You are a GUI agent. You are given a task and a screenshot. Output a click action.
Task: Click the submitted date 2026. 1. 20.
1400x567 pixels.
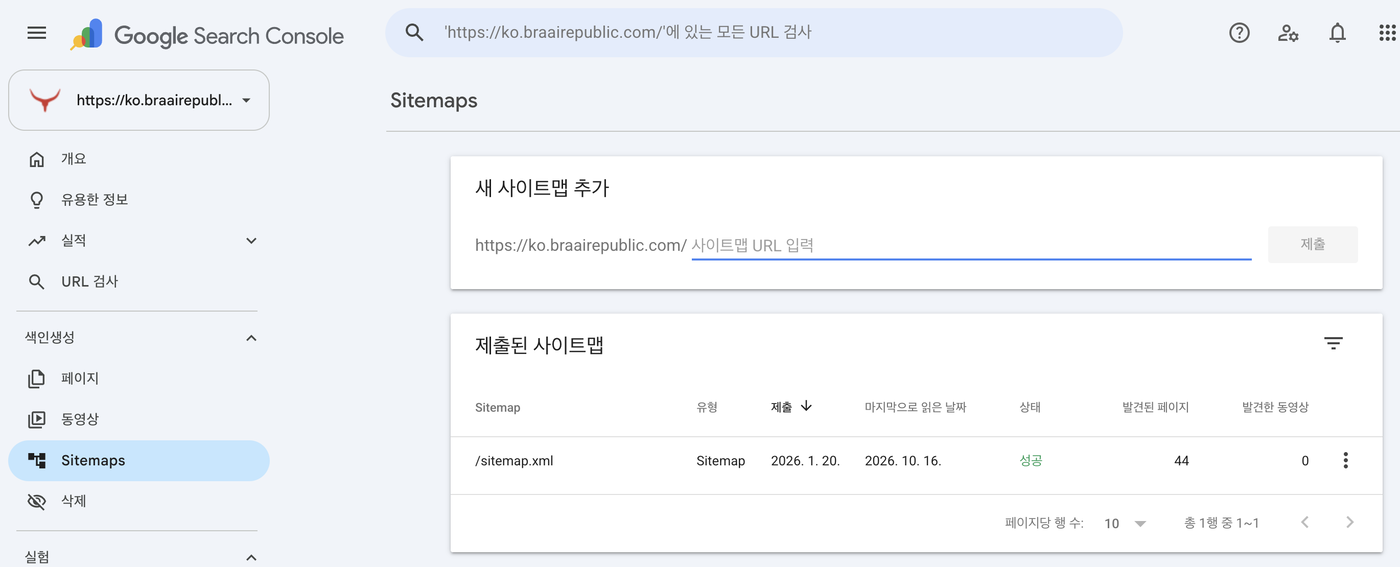pyautogui.click(x=805, y=461)
